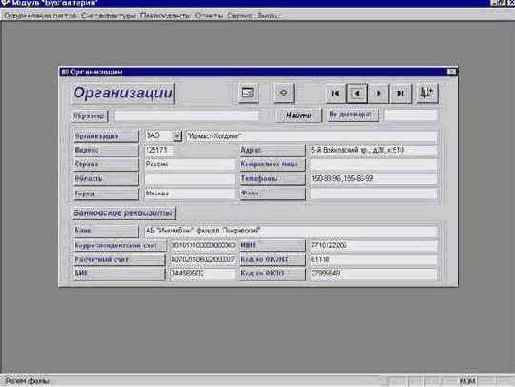The image size is (515, 387).
Task: Go to the first organization record
Action: 335,93
